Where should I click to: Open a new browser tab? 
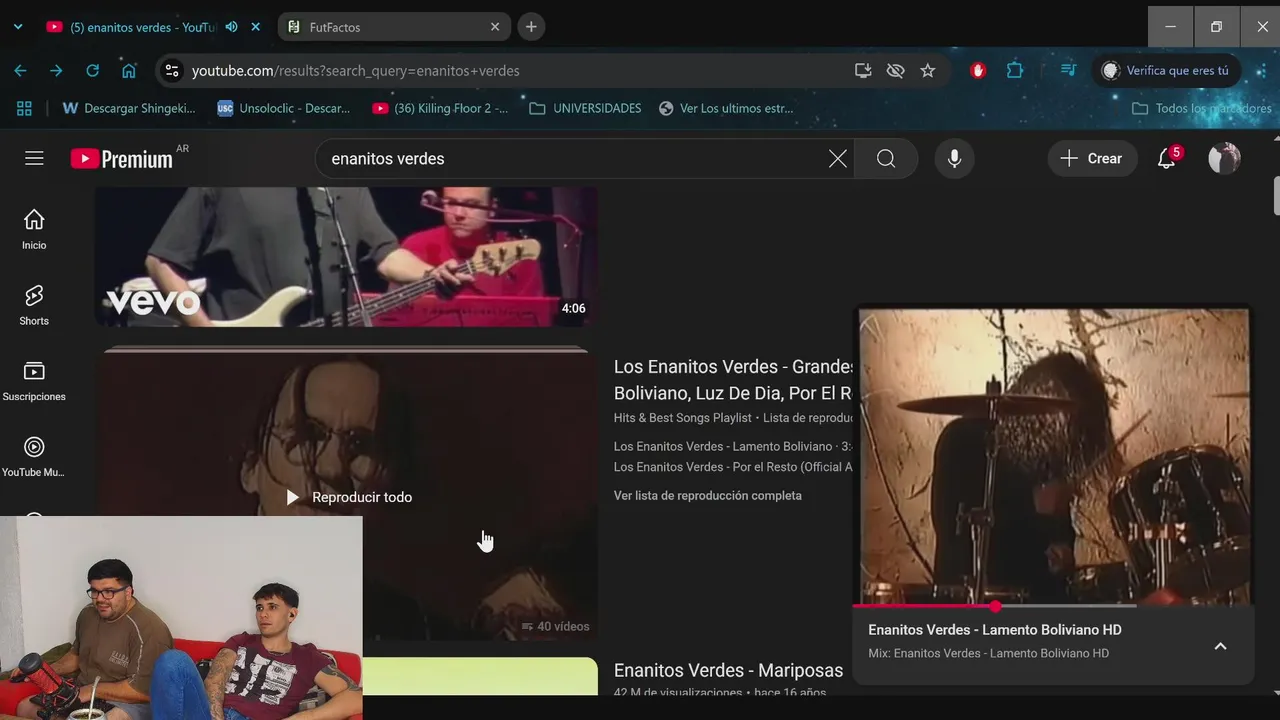[531, 27]
